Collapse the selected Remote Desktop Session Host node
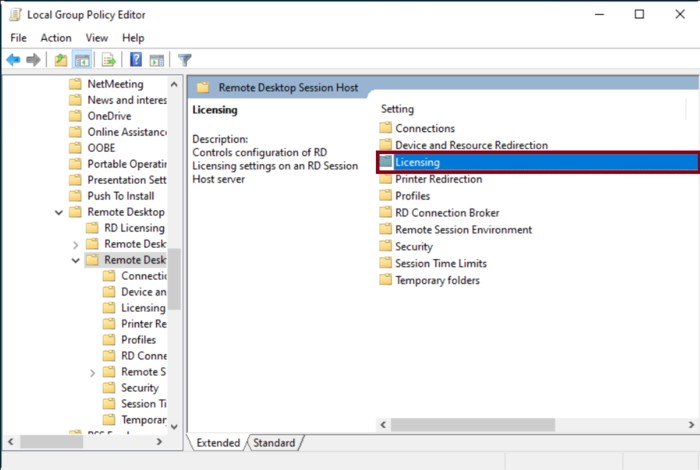Screen dimensions: 700x470 [76, 260]
